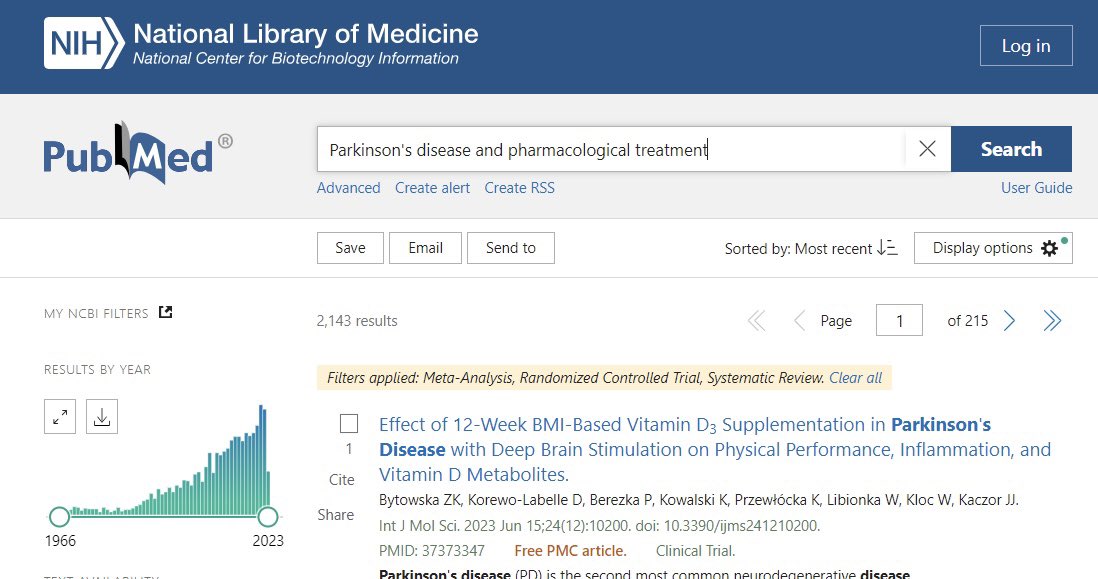Click the 1966 handle on the year slider

pos(60,516)
